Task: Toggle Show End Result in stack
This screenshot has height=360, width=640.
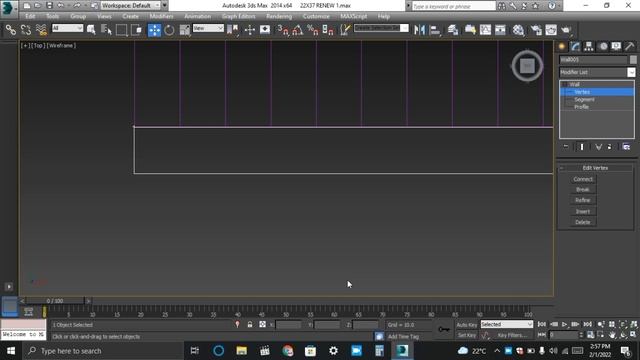Action: [582, 147]
